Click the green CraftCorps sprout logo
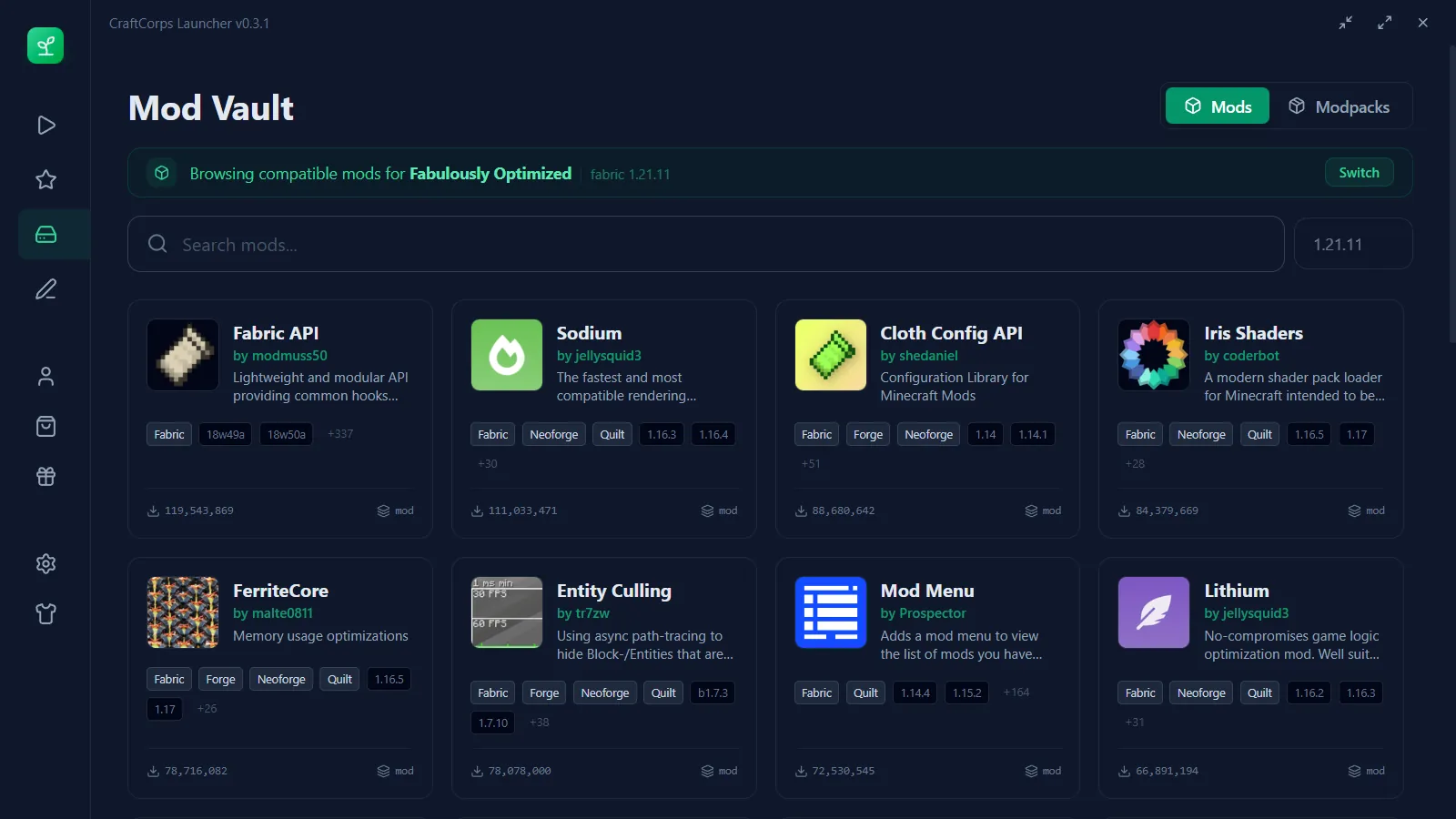 point(45,45)
